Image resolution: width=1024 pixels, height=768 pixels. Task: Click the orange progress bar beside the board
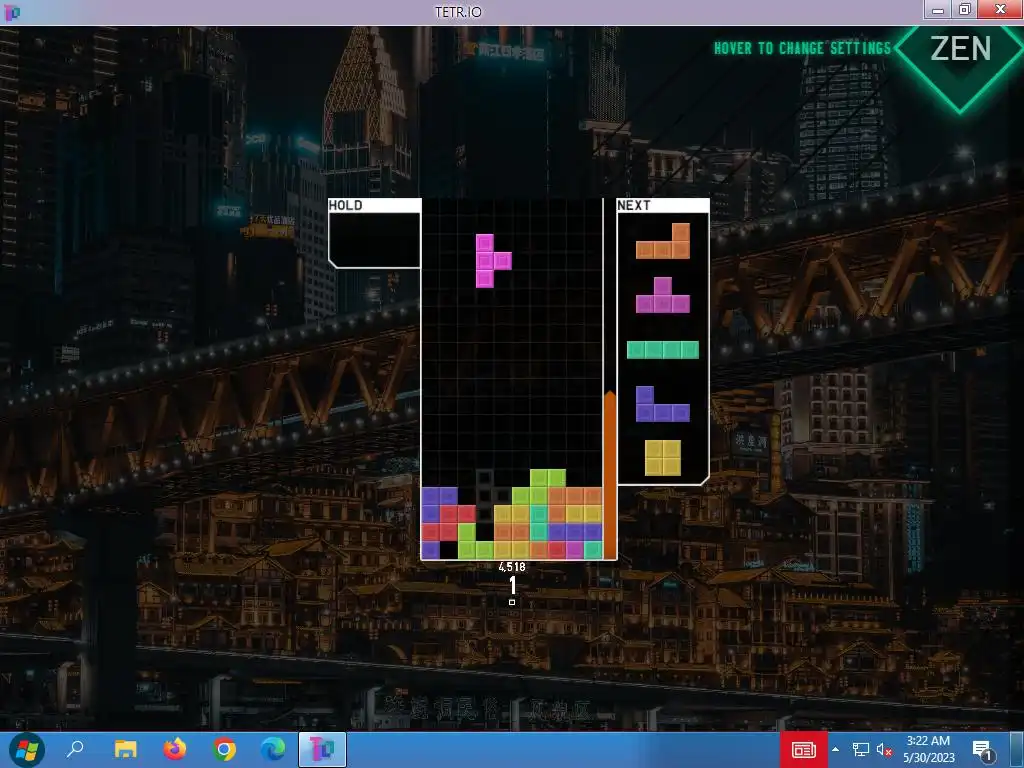(x=609, y=475)
